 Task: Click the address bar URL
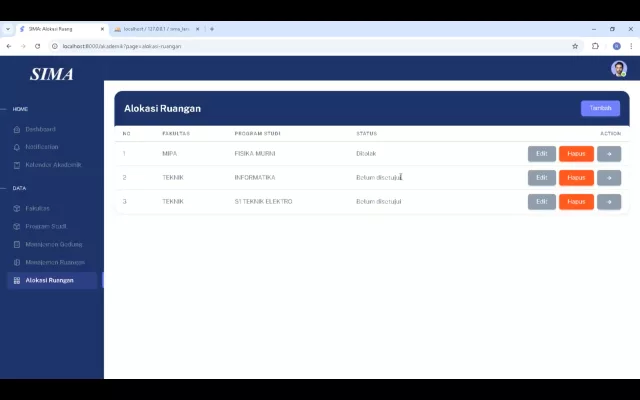[122, 46]
